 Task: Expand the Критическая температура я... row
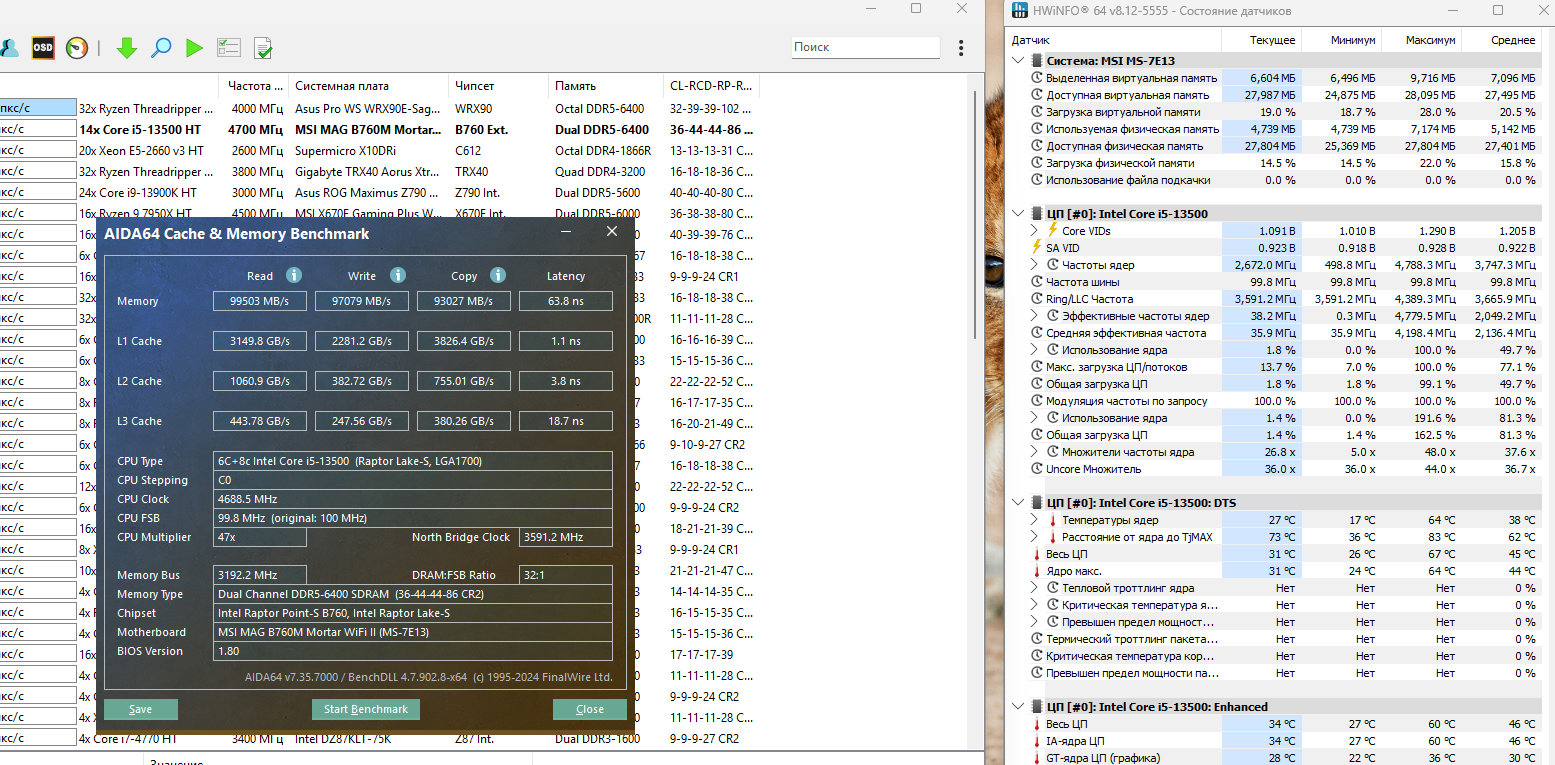pyautogui.click(x=1035, y=605)
